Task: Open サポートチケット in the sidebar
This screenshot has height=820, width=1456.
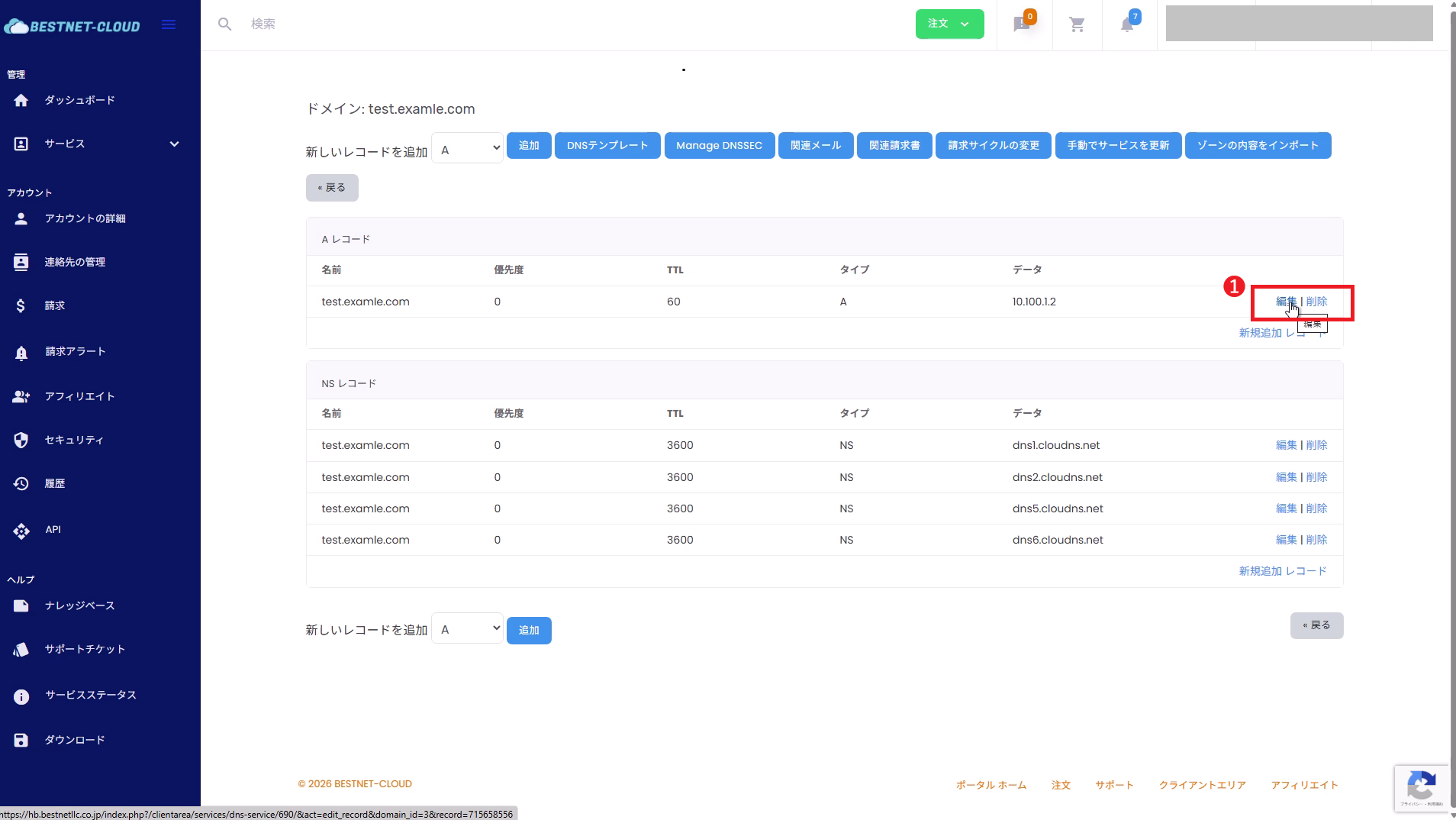Action: (x=83, y=649)
